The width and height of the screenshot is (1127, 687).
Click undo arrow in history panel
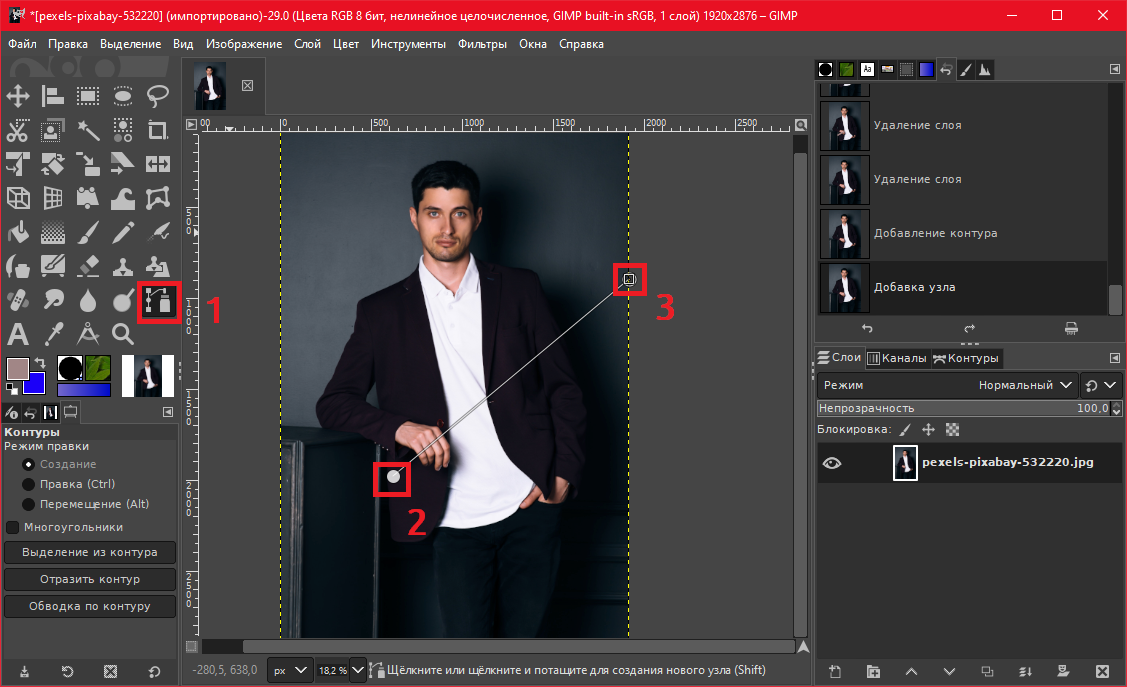click(x=867, y=328)
